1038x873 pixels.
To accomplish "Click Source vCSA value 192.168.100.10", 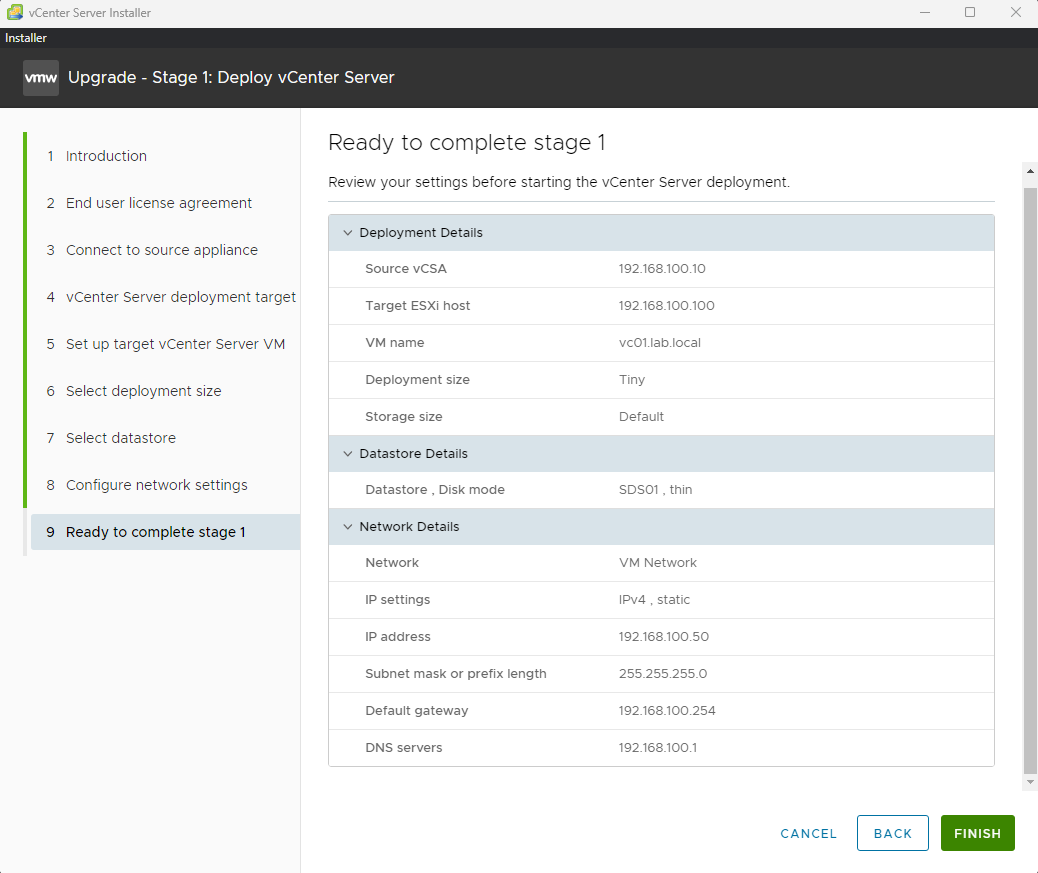I will pyautogui.click(x=662, y=269).
